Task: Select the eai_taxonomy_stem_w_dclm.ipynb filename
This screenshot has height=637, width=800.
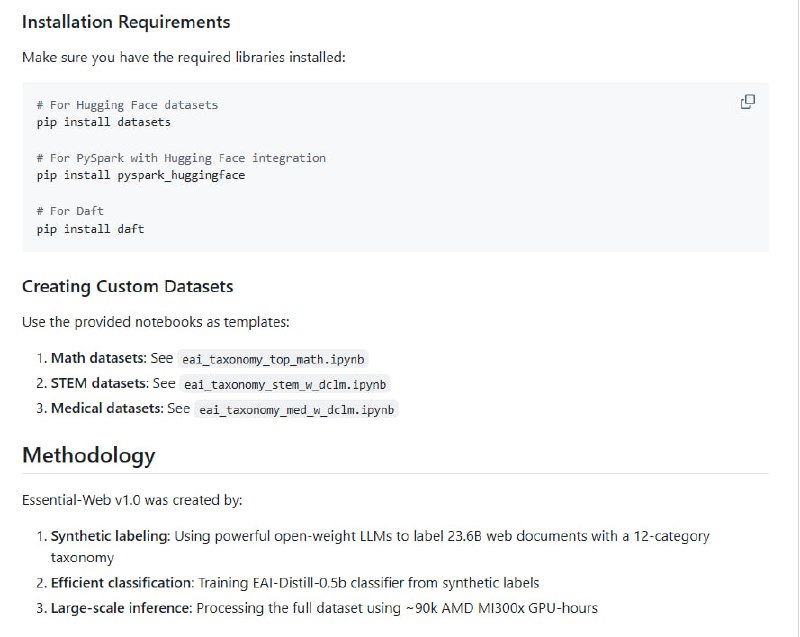Action: click(x=286, y=384)
